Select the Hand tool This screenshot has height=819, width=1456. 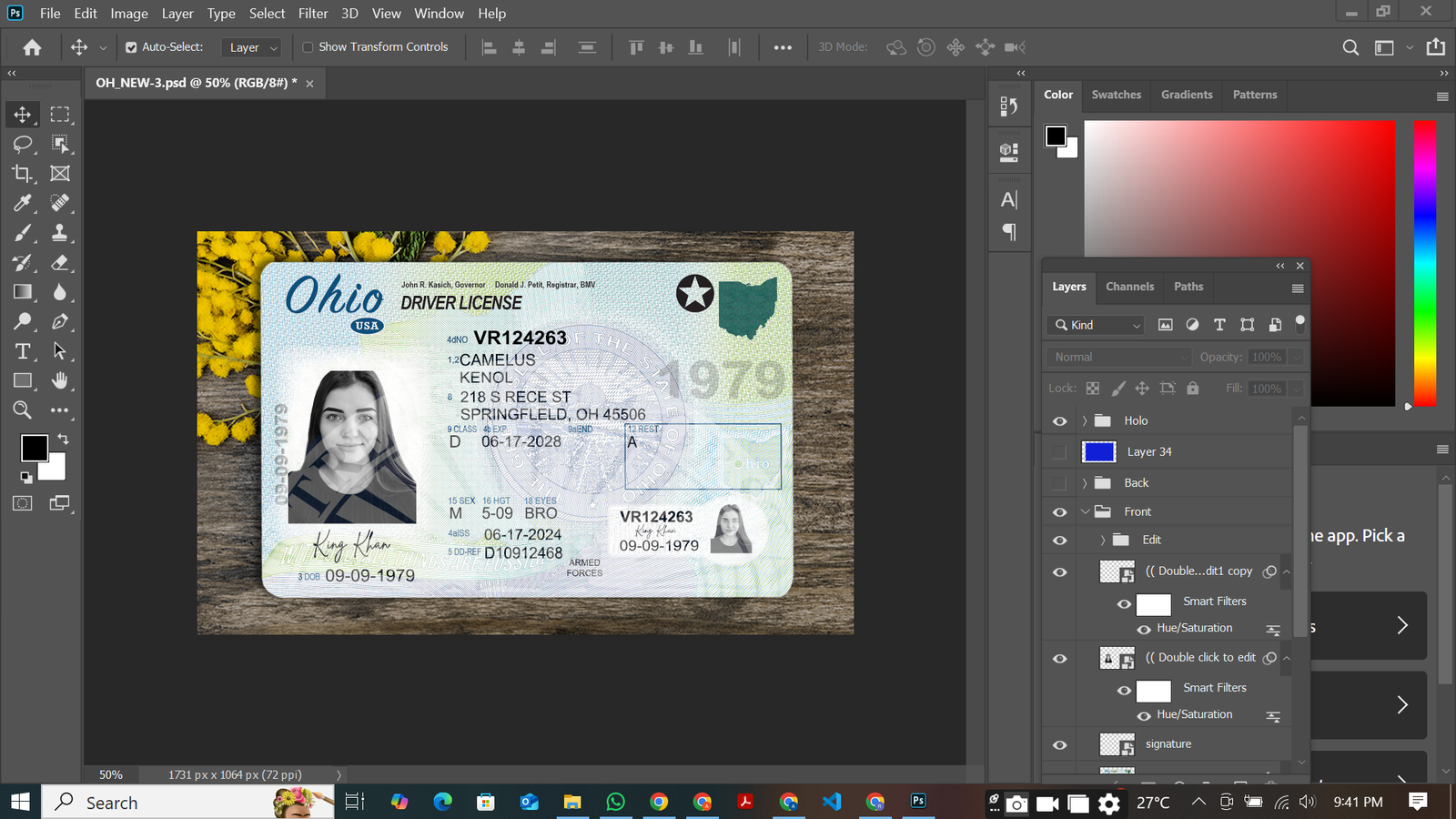(60, 380)
